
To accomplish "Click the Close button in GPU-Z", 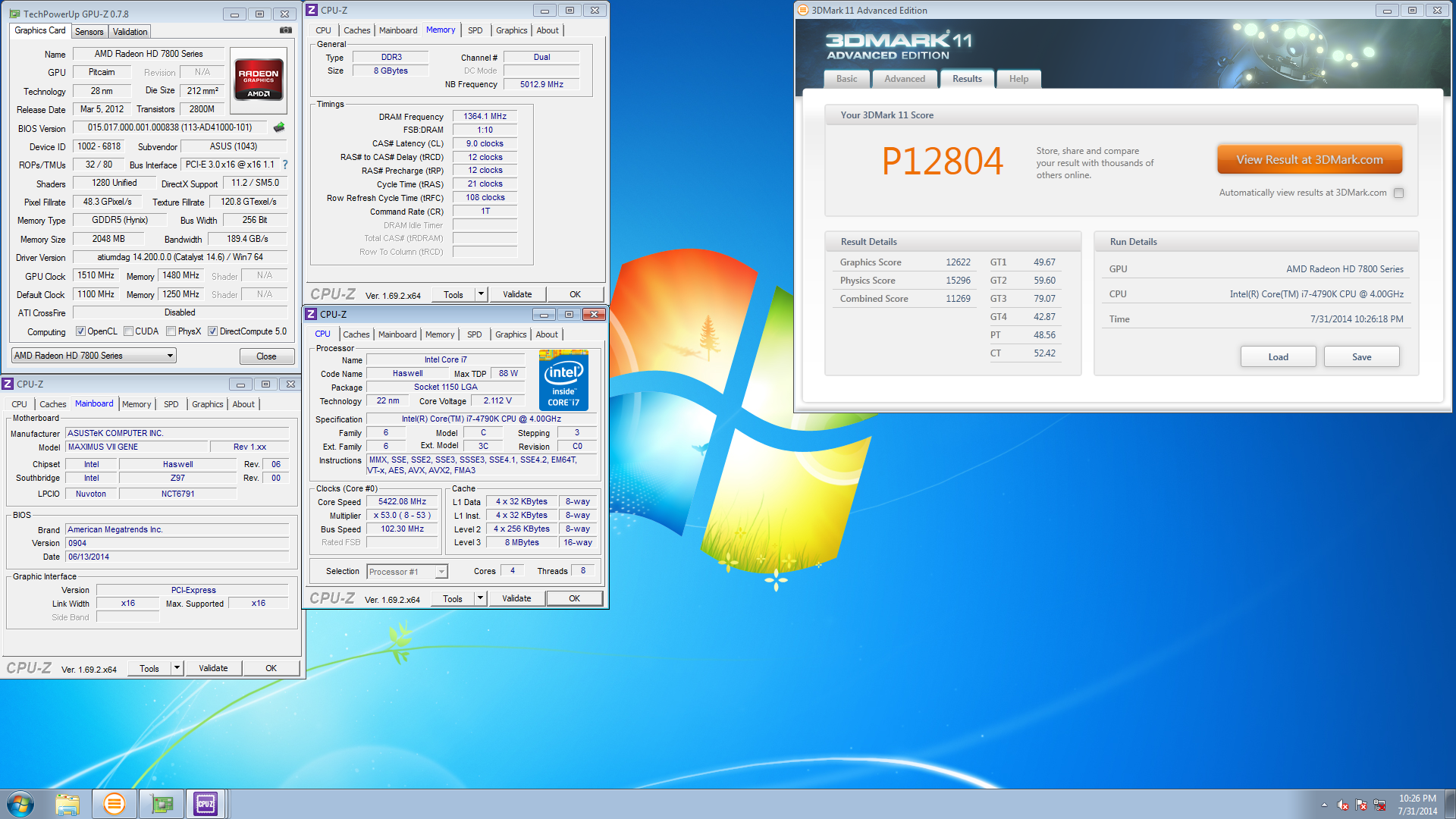I will pyautogui.click(x=266, y=356).
